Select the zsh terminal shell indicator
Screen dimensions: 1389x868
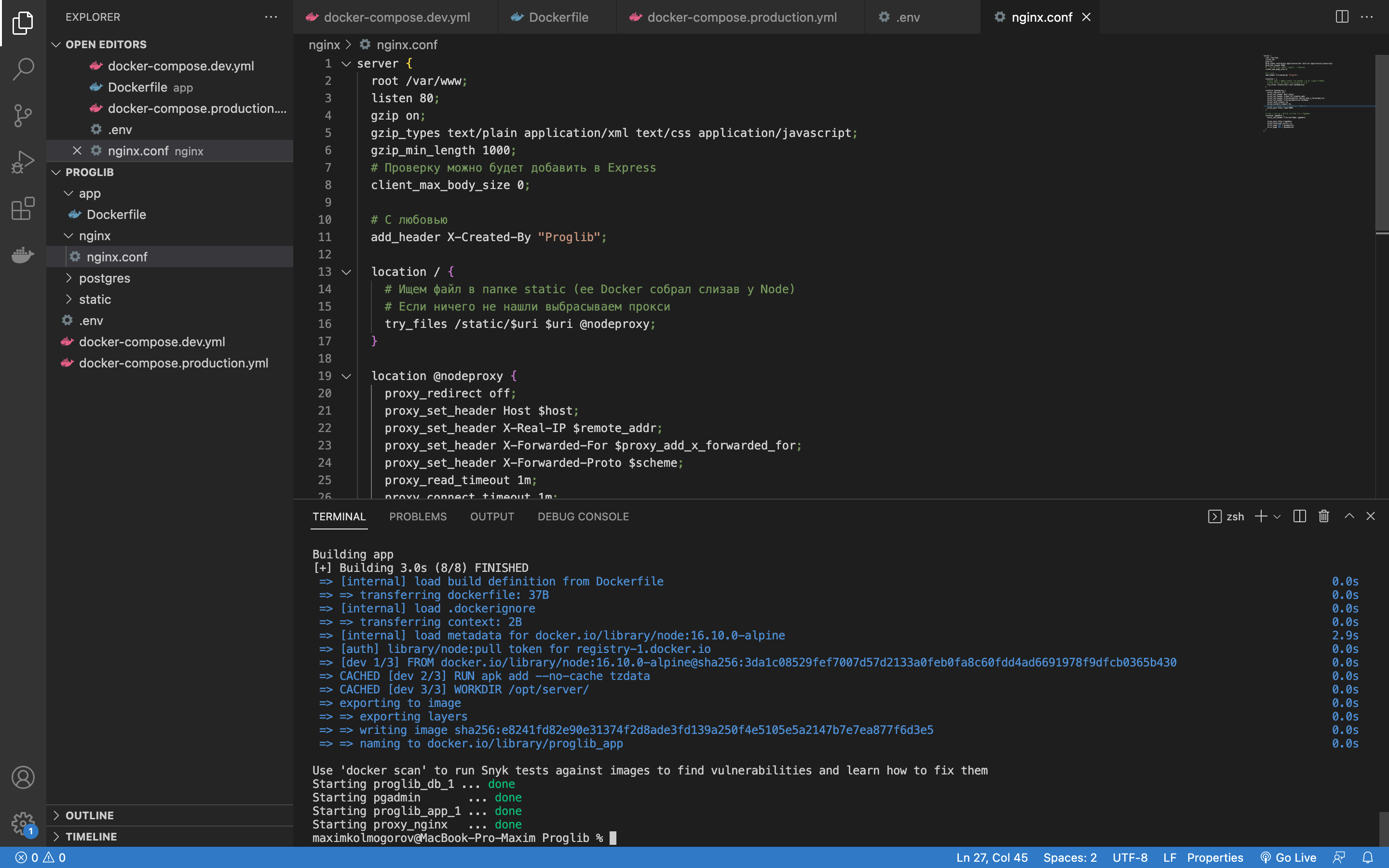pos(1226,516)
